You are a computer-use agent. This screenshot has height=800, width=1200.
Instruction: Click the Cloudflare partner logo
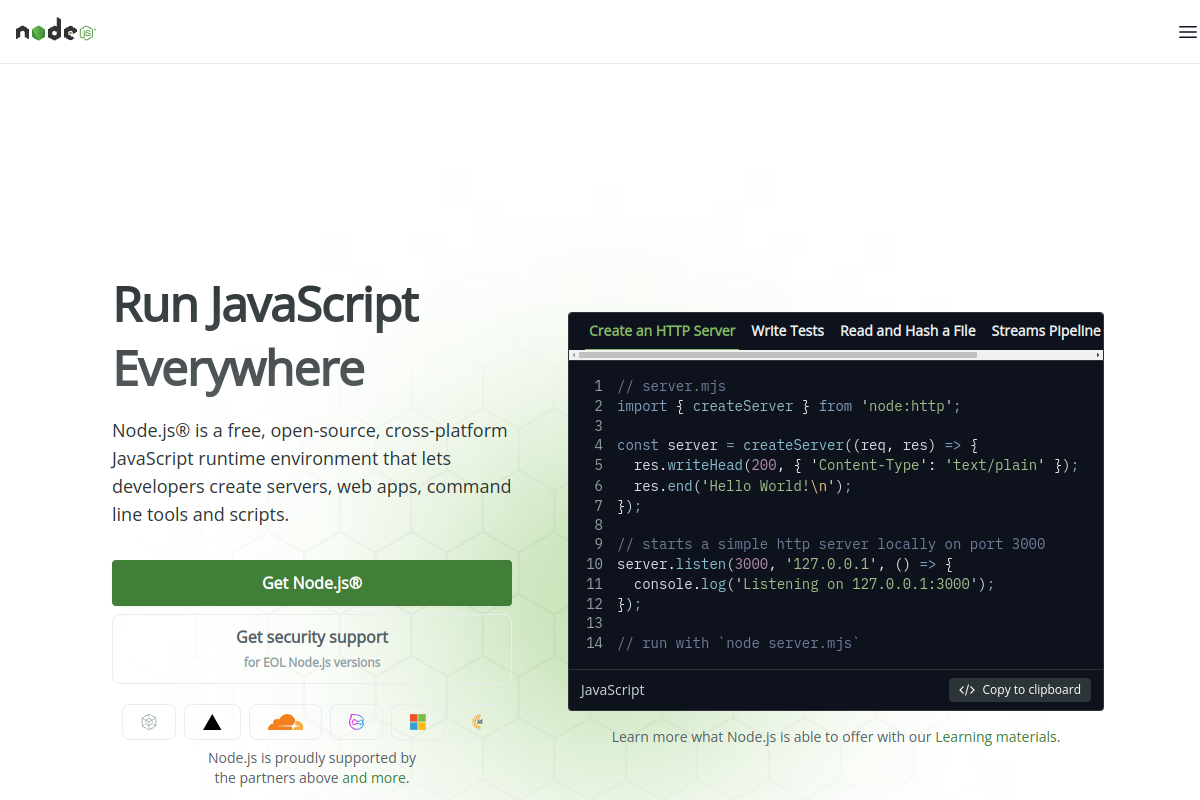285,721
